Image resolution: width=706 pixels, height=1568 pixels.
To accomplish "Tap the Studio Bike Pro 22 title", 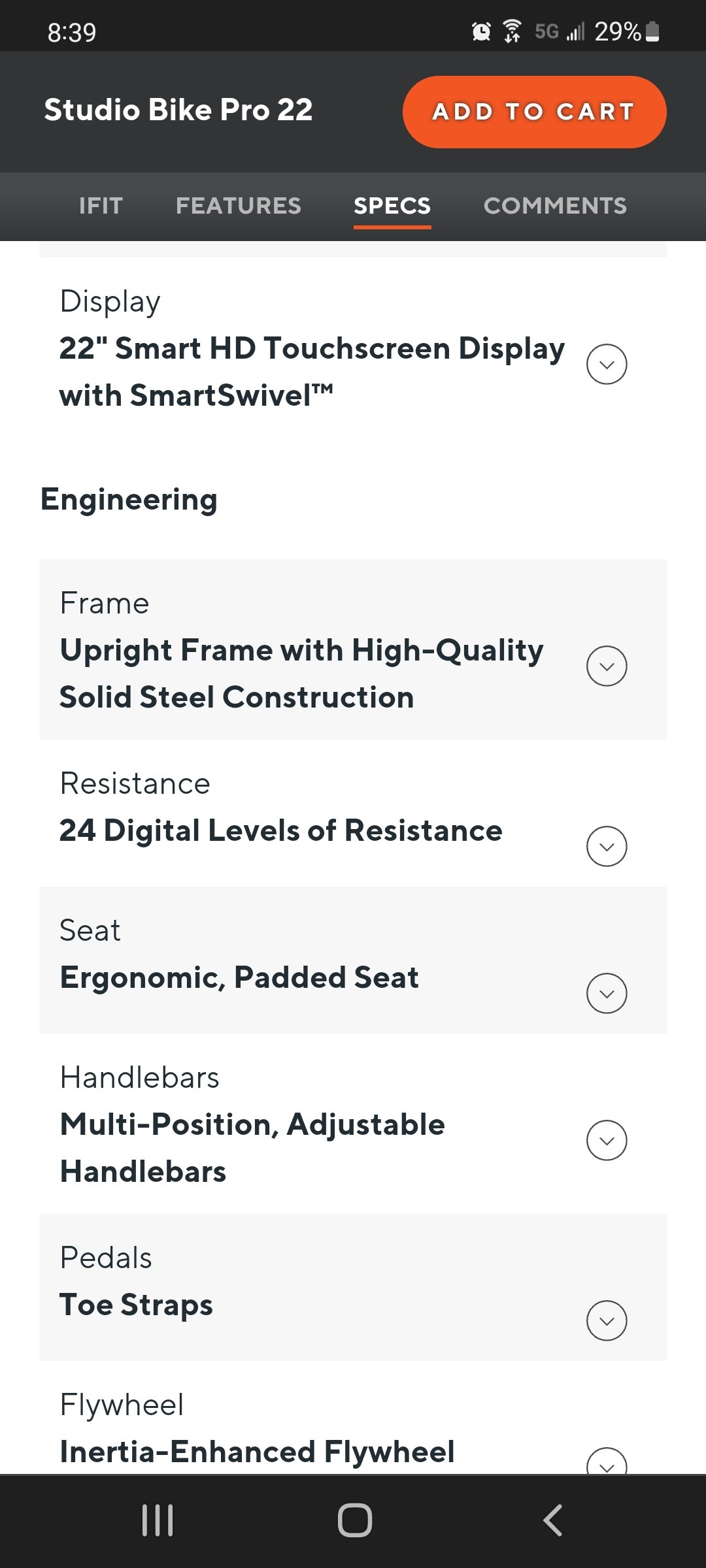I will pyautogui.click(x=178, y=110).
